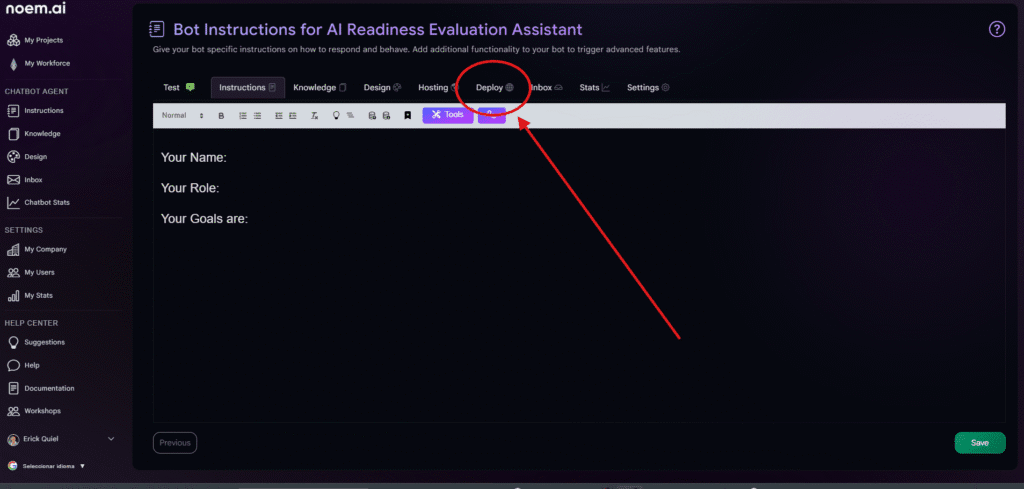Click the Previous button
The image size is (1024, 489).
click(x=175, y=443)
